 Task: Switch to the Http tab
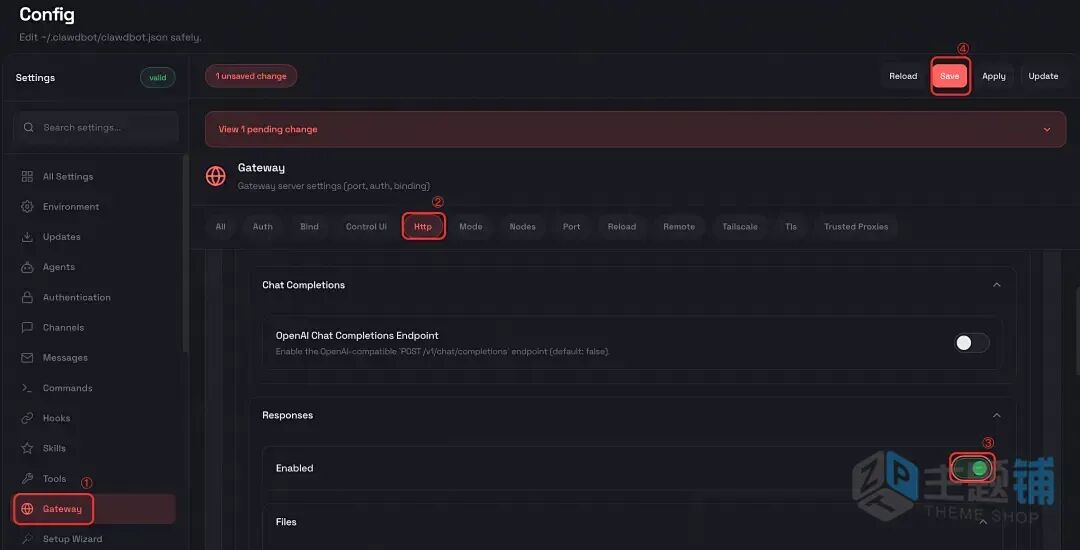pos(423,227)
